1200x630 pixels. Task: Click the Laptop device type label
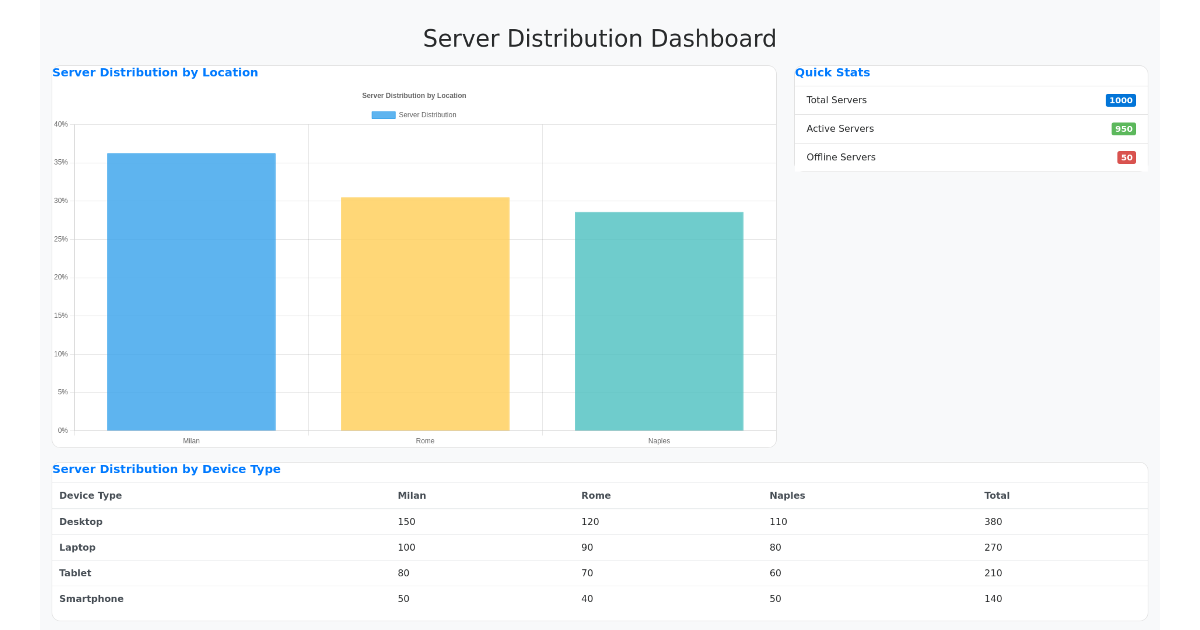point(77,547)
